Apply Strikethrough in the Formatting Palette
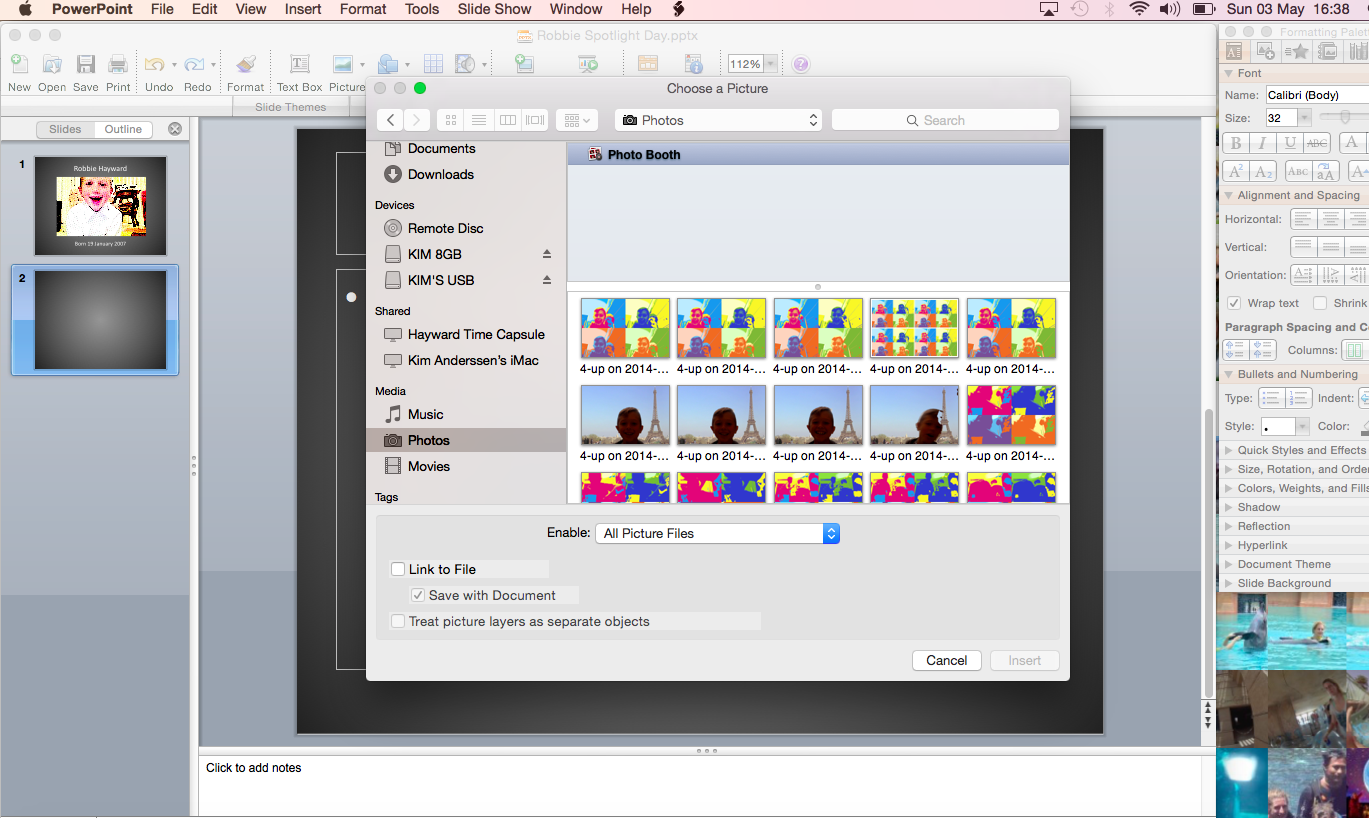The height and width of the screenshot is (818, 1369). (1318, 143)
